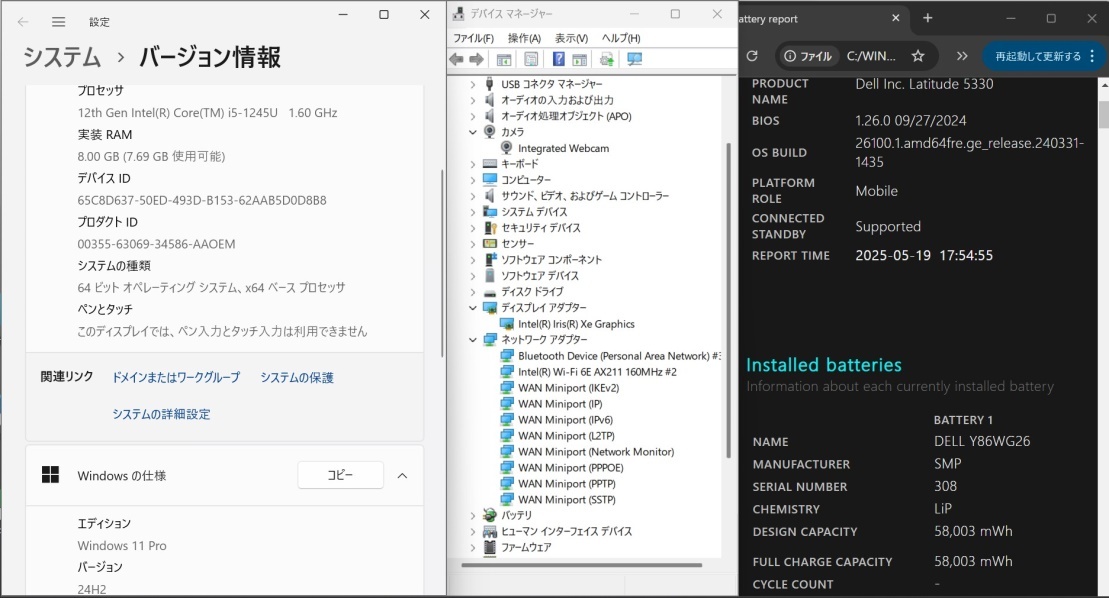This screenshot has width=1109, height=598.
Task: Click the blue Help question mark icon
Action: 558,59
